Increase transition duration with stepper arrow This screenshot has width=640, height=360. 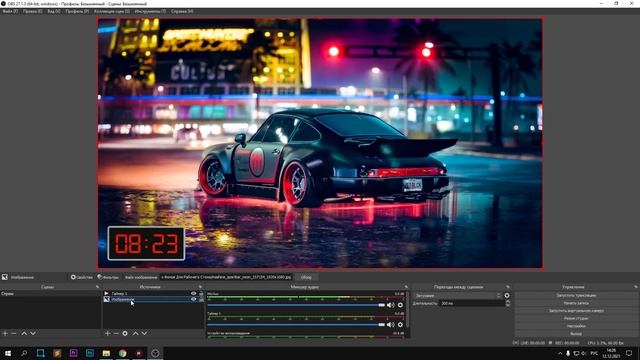[x=508, y=302]
